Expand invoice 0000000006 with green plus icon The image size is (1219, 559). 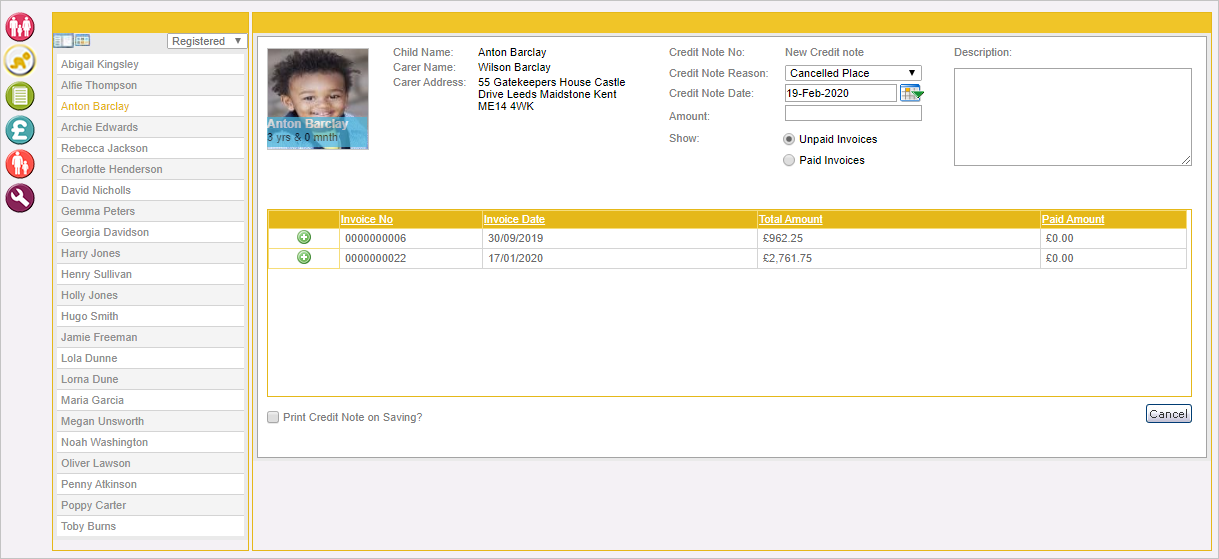point(304,238)
